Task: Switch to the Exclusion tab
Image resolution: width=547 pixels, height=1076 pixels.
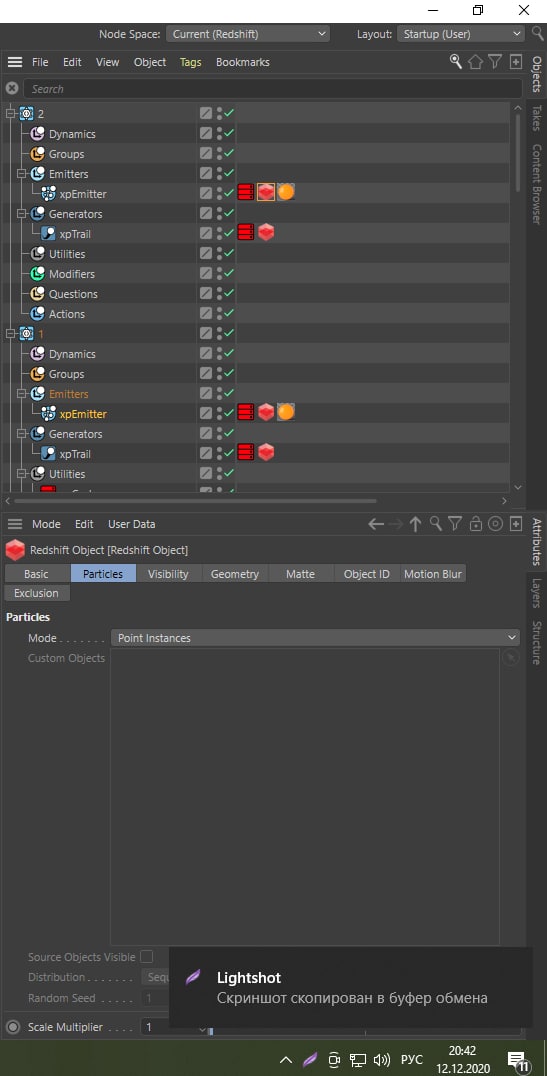Action: [x=36, y=593]
